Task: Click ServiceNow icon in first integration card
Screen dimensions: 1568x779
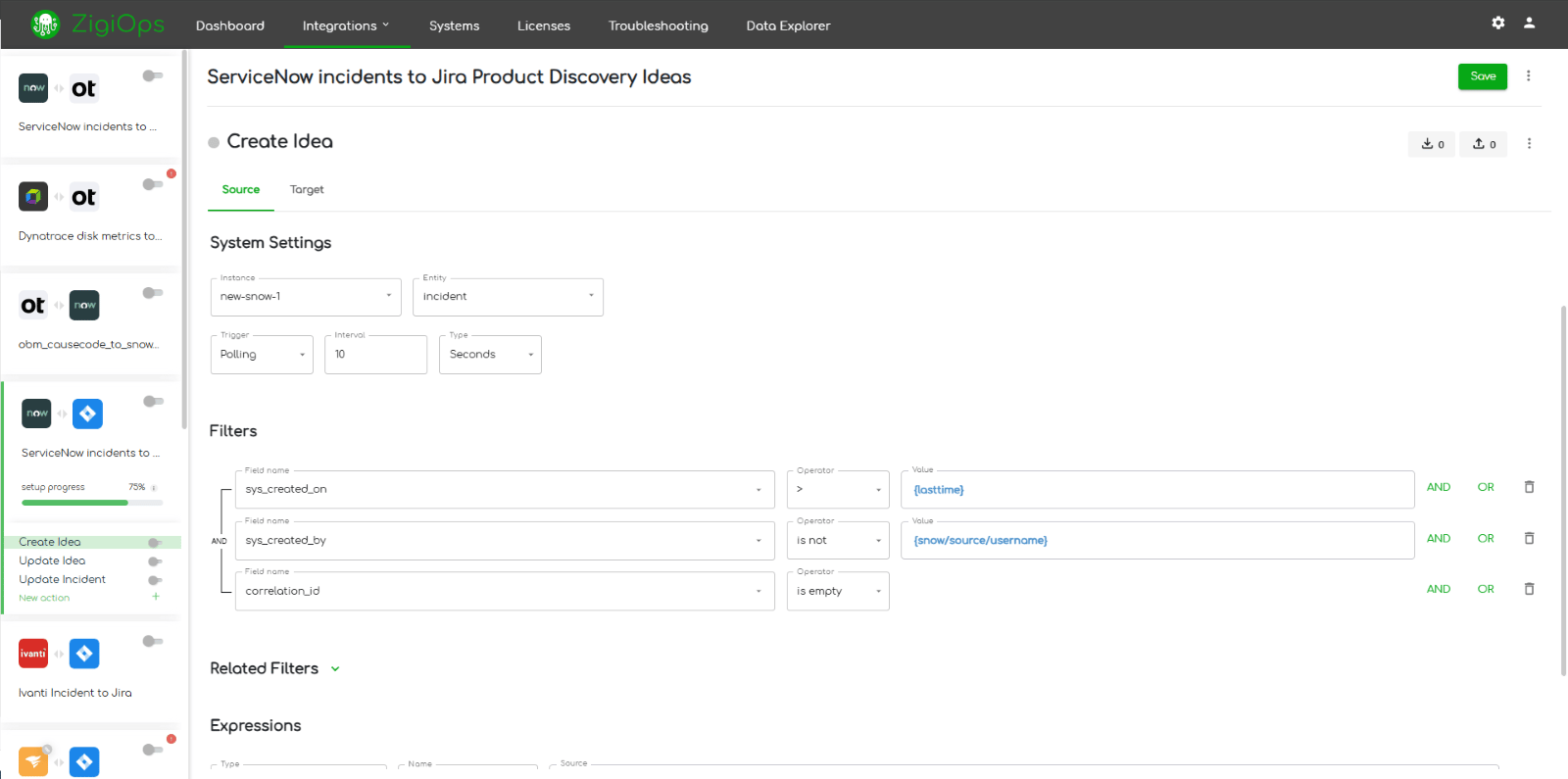Action: (x=33, y=88)
